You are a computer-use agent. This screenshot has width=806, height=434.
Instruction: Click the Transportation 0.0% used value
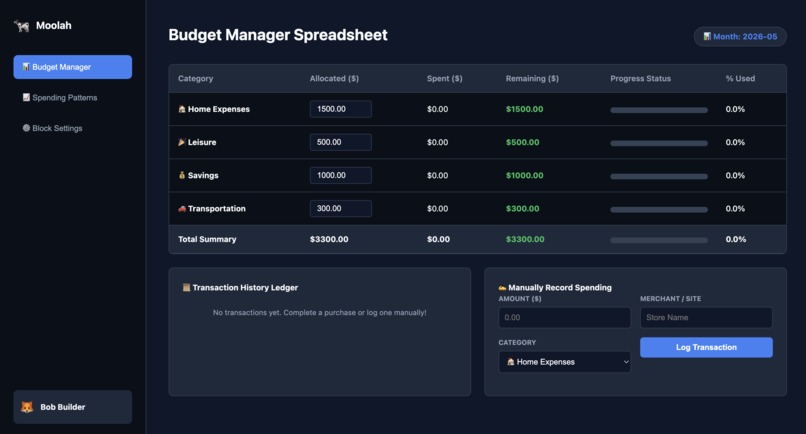[x=735, y=209]
